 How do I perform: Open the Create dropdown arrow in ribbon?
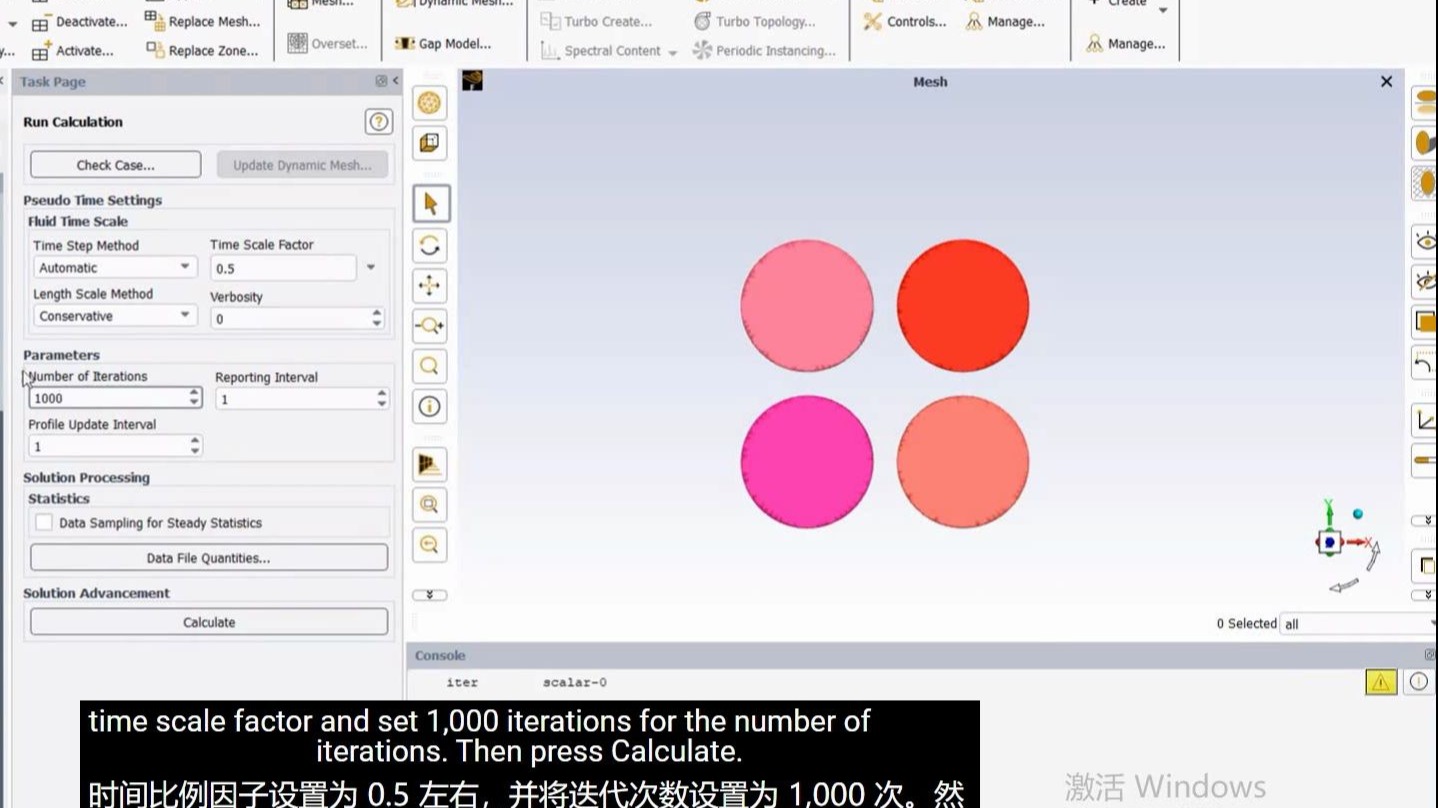tap(1162, 10)
